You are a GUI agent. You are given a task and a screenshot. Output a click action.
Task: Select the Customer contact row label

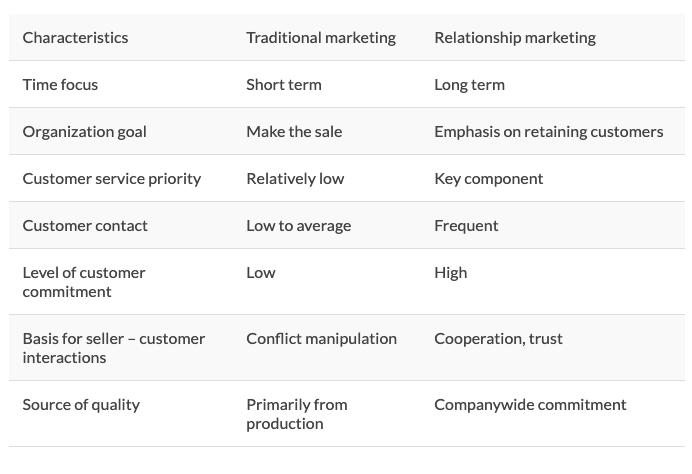coord(85,226)
